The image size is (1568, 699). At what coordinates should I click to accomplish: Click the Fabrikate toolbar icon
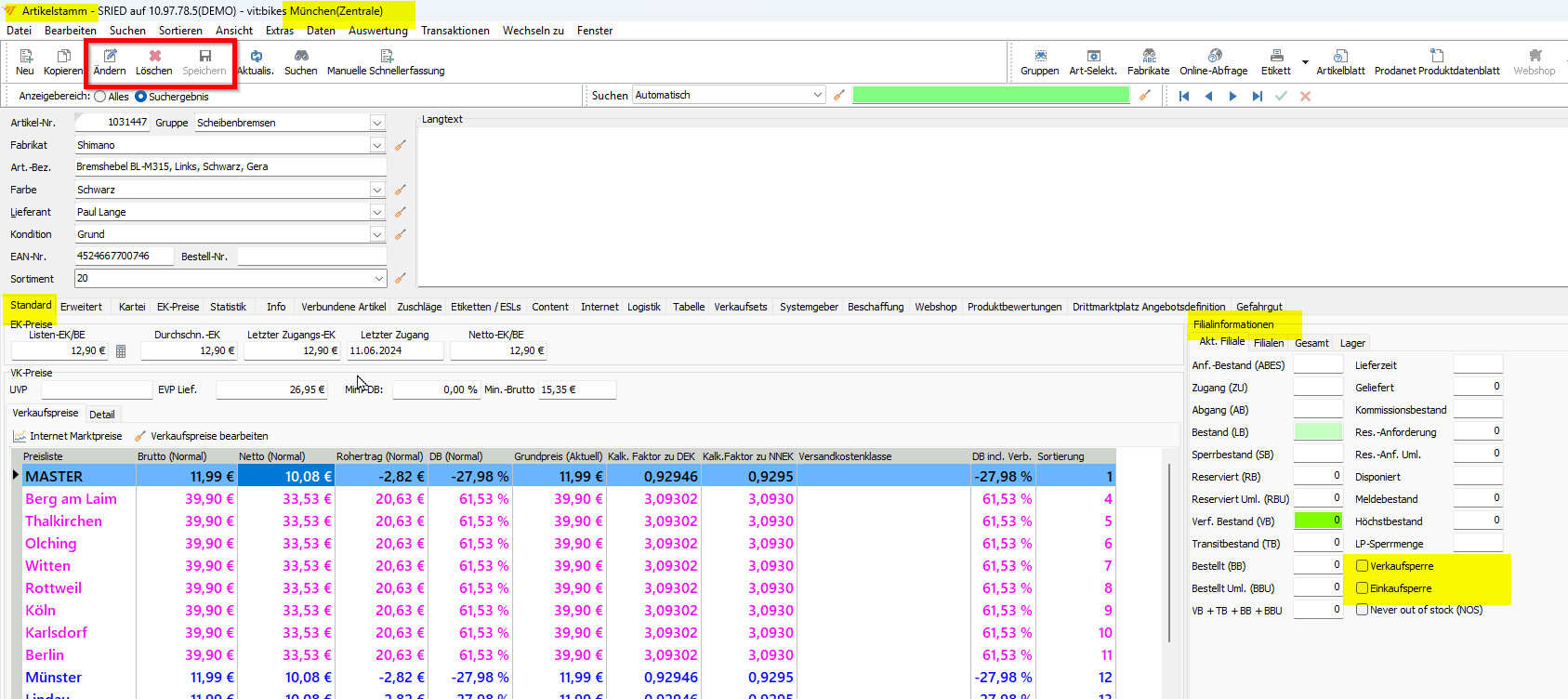pos(1149,57)
